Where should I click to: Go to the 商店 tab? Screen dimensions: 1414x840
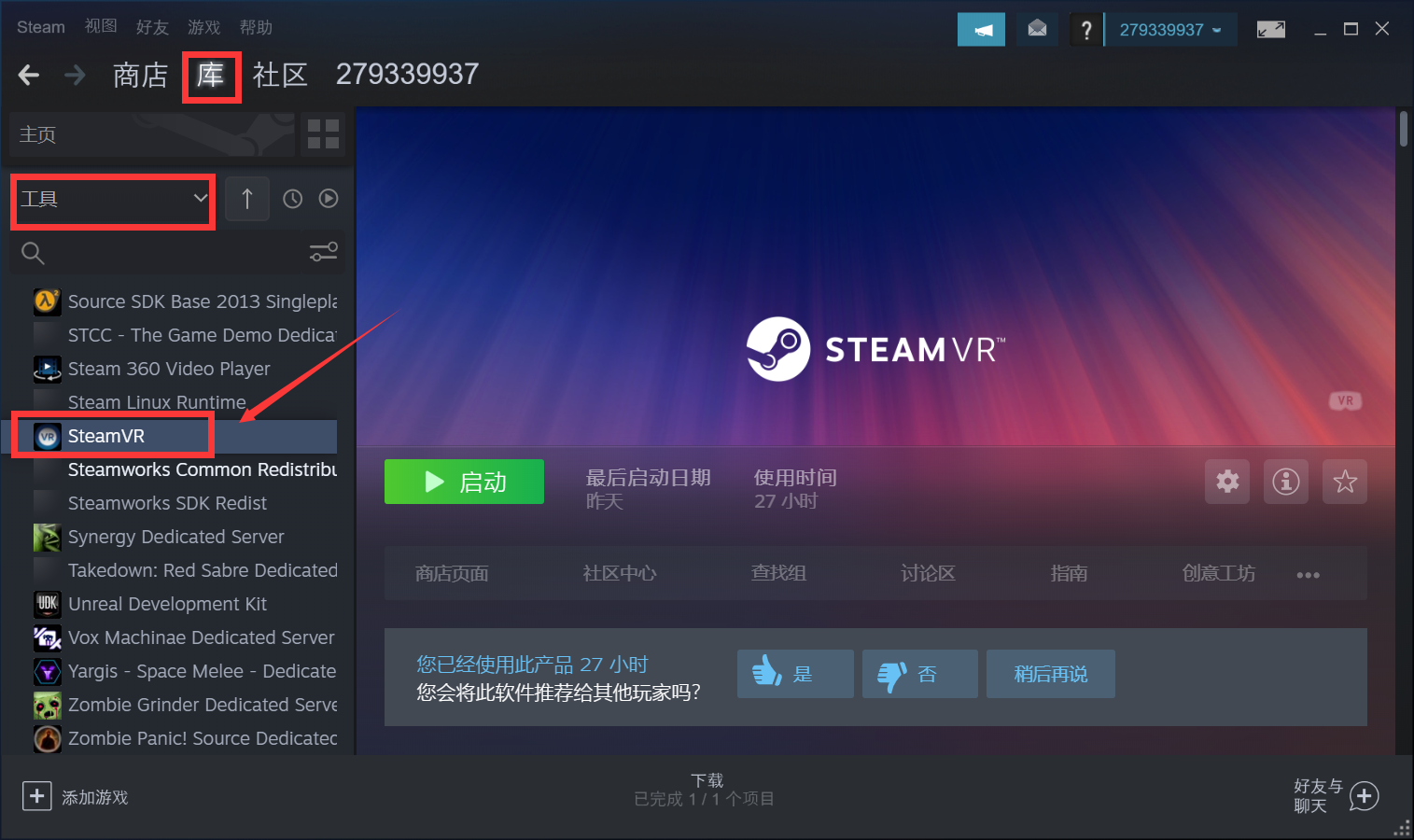click(140, 75)
